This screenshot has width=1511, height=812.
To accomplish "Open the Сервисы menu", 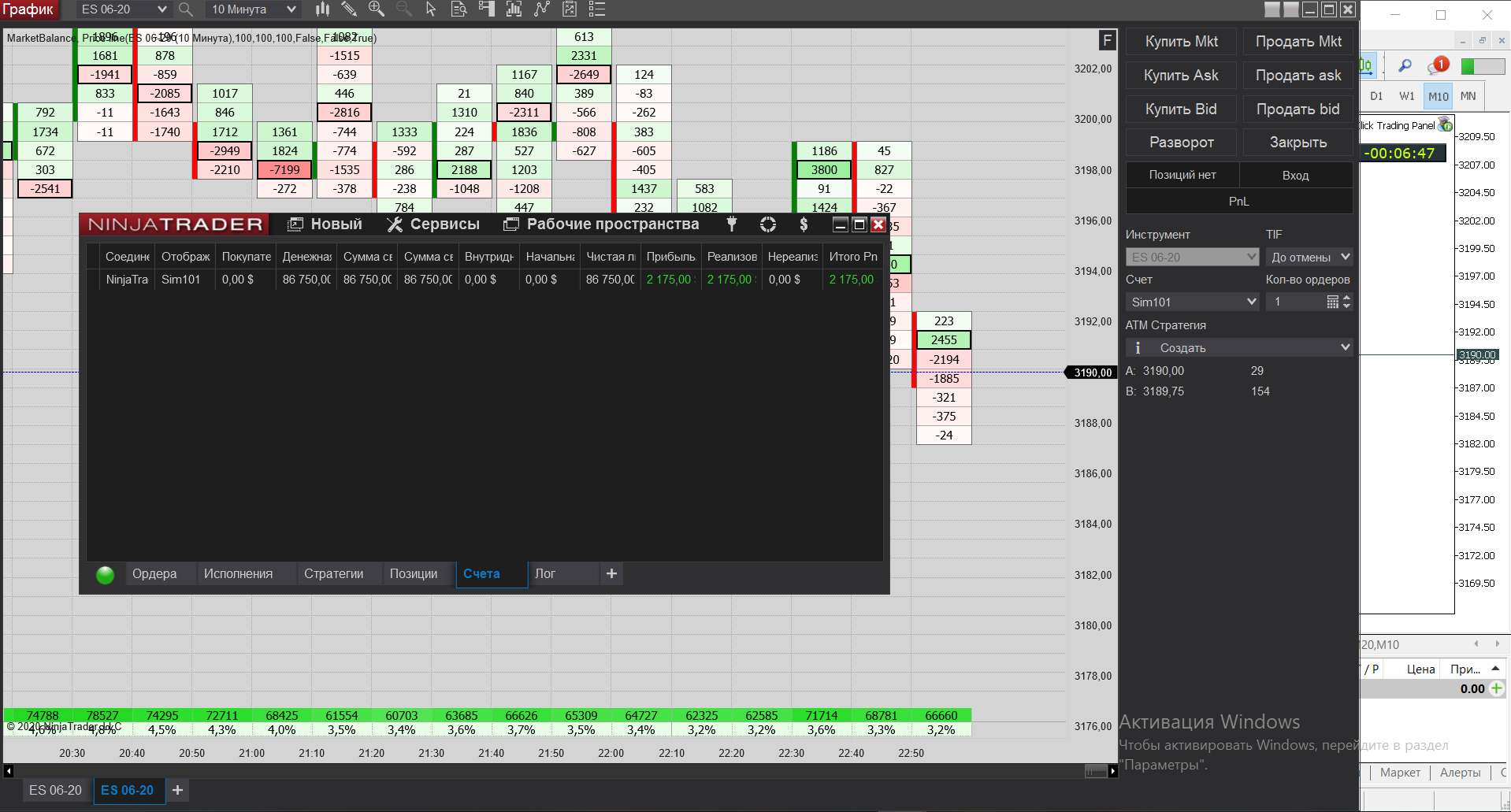I will tap(433, 224).
